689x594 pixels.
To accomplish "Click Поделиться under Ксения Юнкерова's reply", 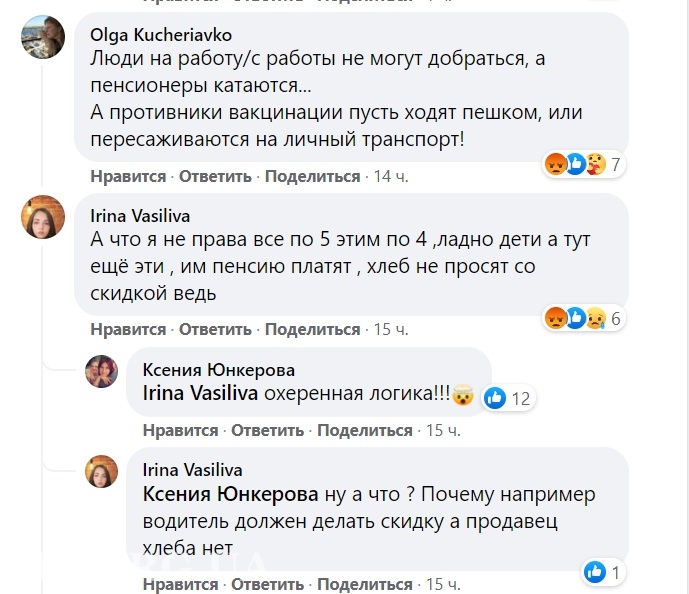I will (x=364, y=430).
